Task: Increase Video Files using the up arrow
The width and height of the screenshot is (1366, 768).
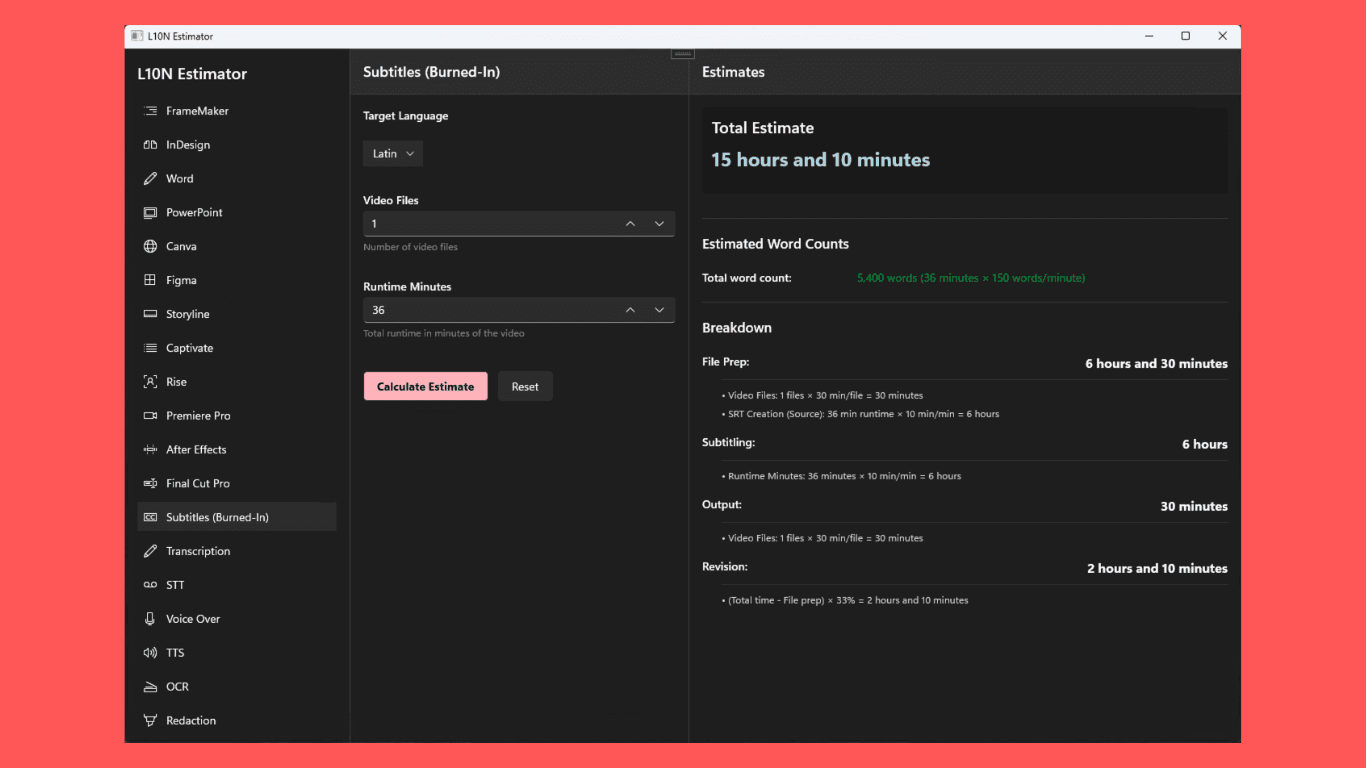Action: pyautogui.click(x=630, y=223)
